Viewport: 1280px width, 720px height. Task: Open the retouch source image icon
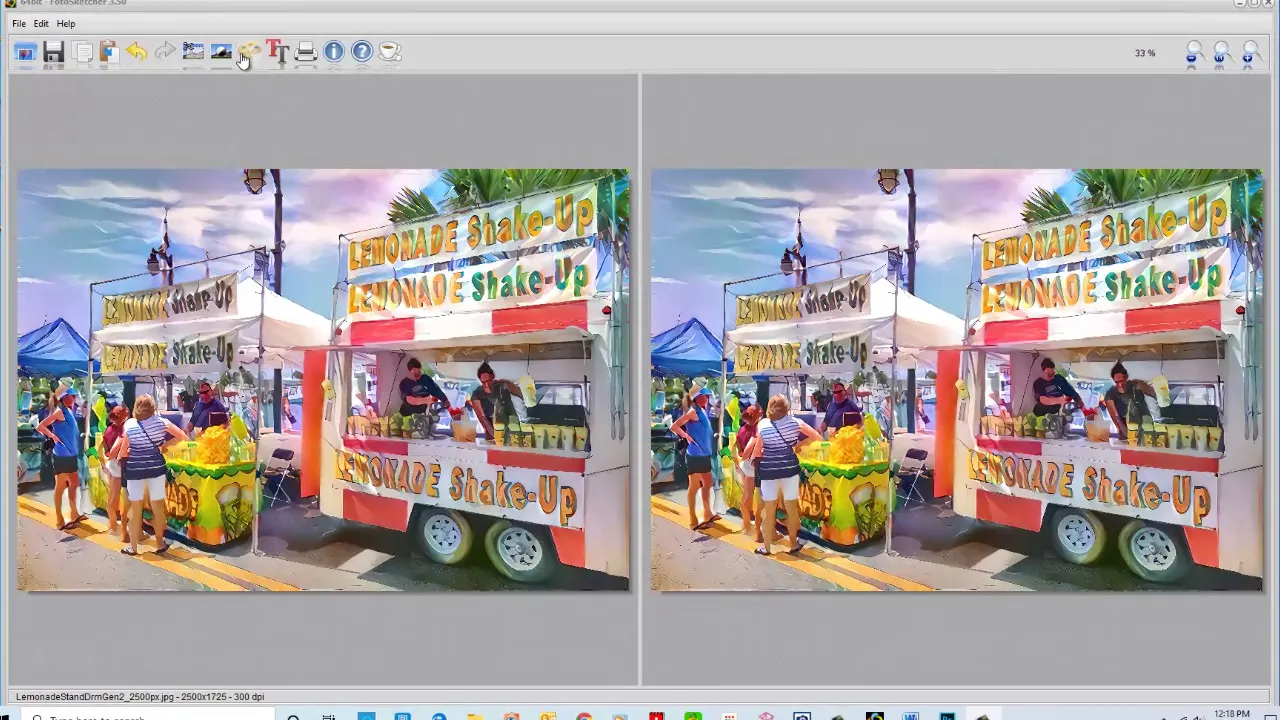221,52
